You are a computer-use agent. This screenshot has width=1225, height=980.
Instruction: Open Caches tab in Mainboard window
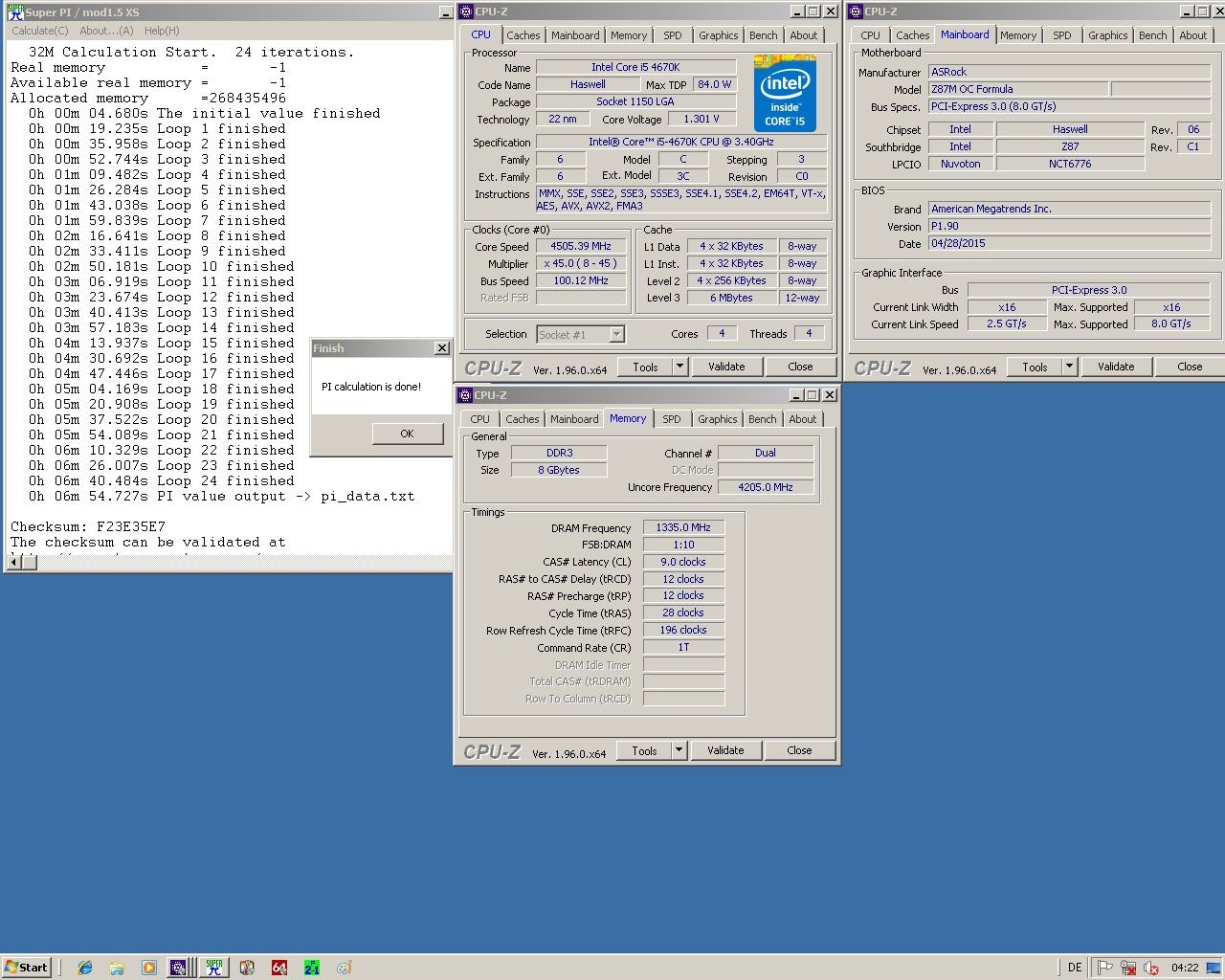click(913, 35)
